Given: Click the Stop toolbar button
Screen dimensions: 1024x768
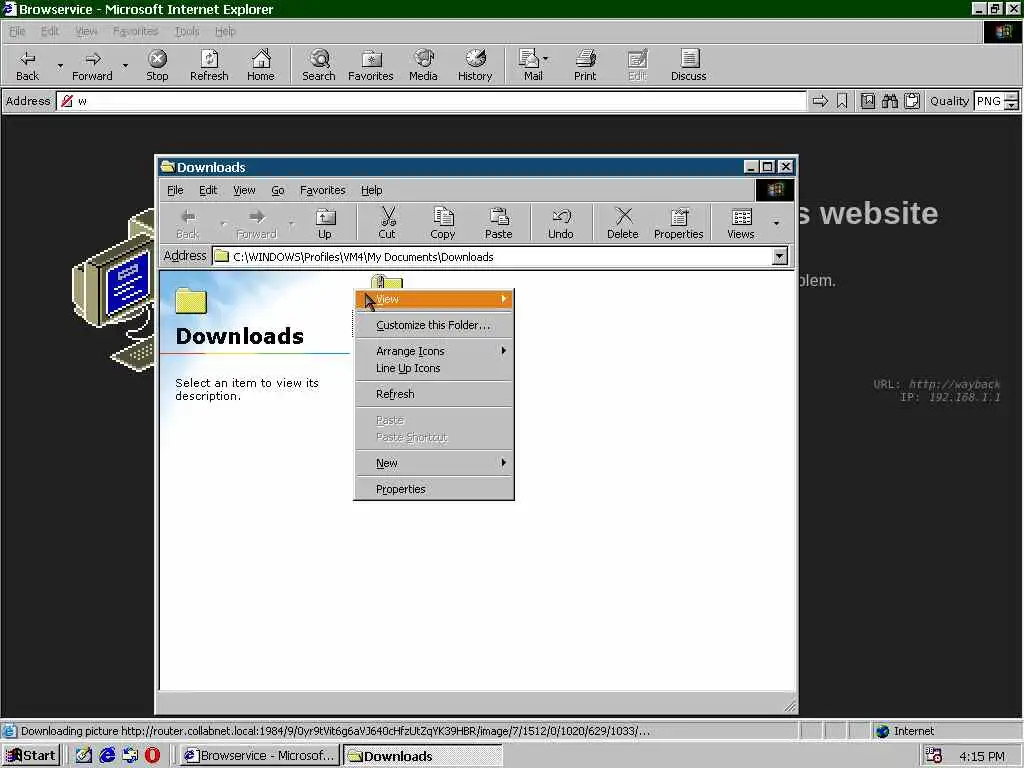Looking at the screenshot, I should [157, 65].
